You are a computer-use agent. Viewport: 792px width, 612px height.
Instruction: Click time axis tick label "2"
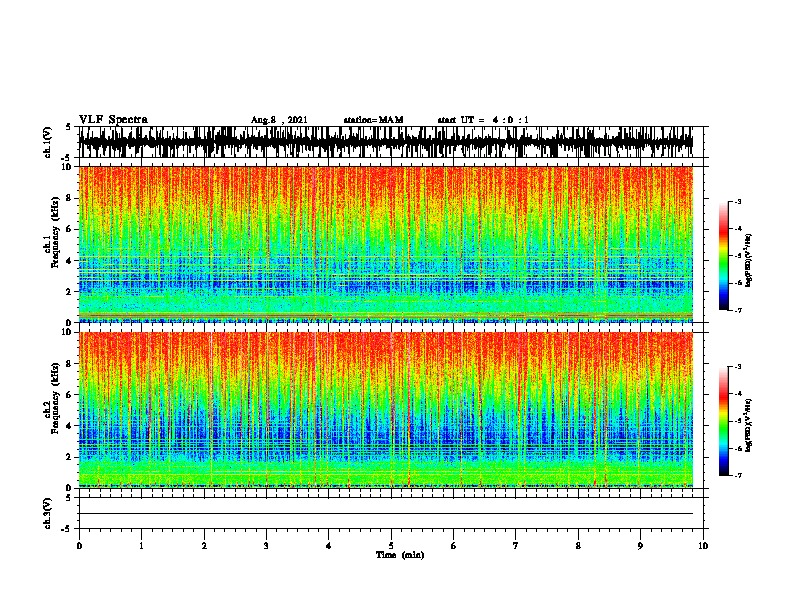coord(204,546)
